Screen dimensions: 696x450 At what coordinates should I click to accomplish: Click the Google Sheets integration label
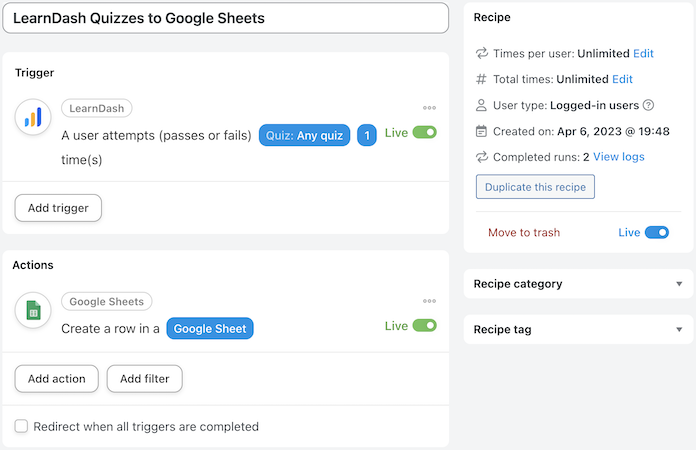(107, 301)
